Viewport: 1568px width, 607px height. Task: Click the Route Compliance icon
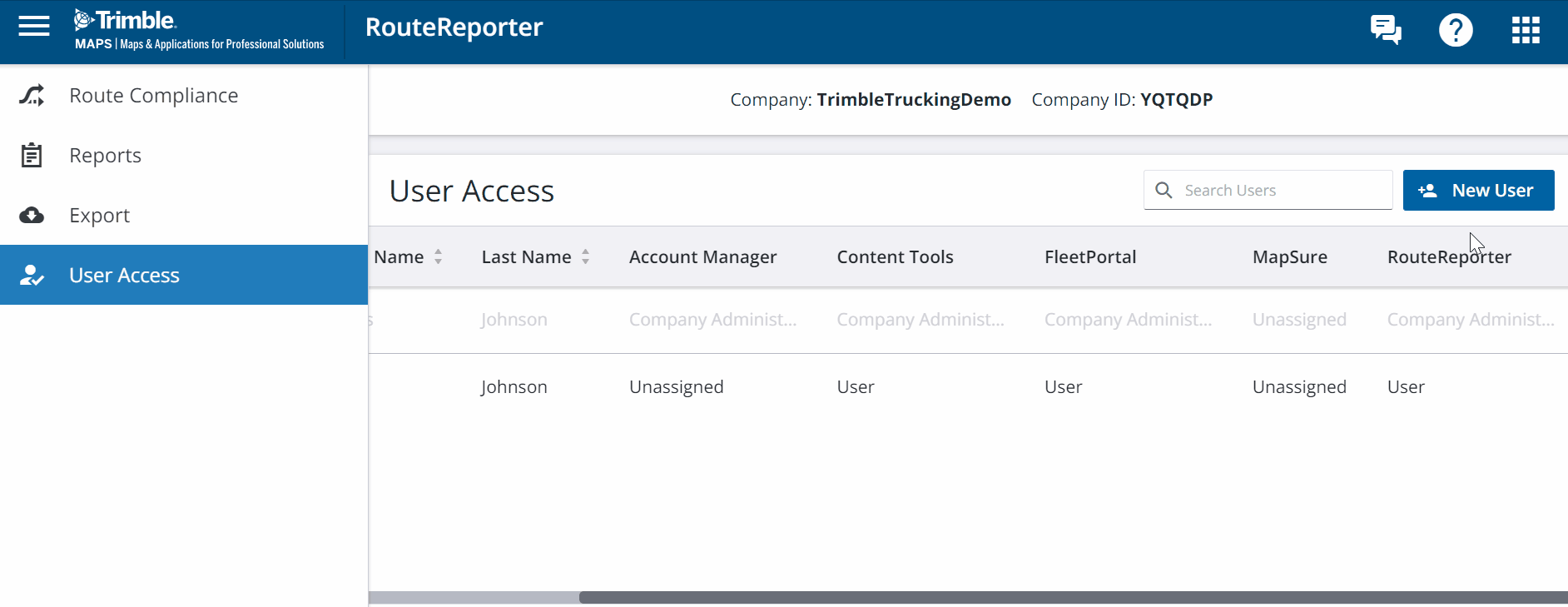[x=32, y=96]
